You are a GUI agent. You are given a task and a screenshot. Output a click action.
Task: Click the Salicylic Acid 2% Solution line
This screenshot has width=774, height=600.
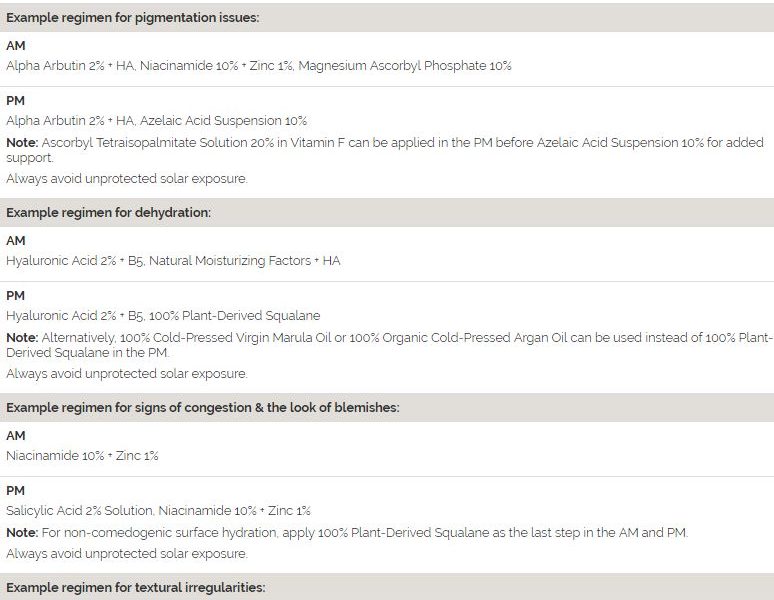click(158, 511)
